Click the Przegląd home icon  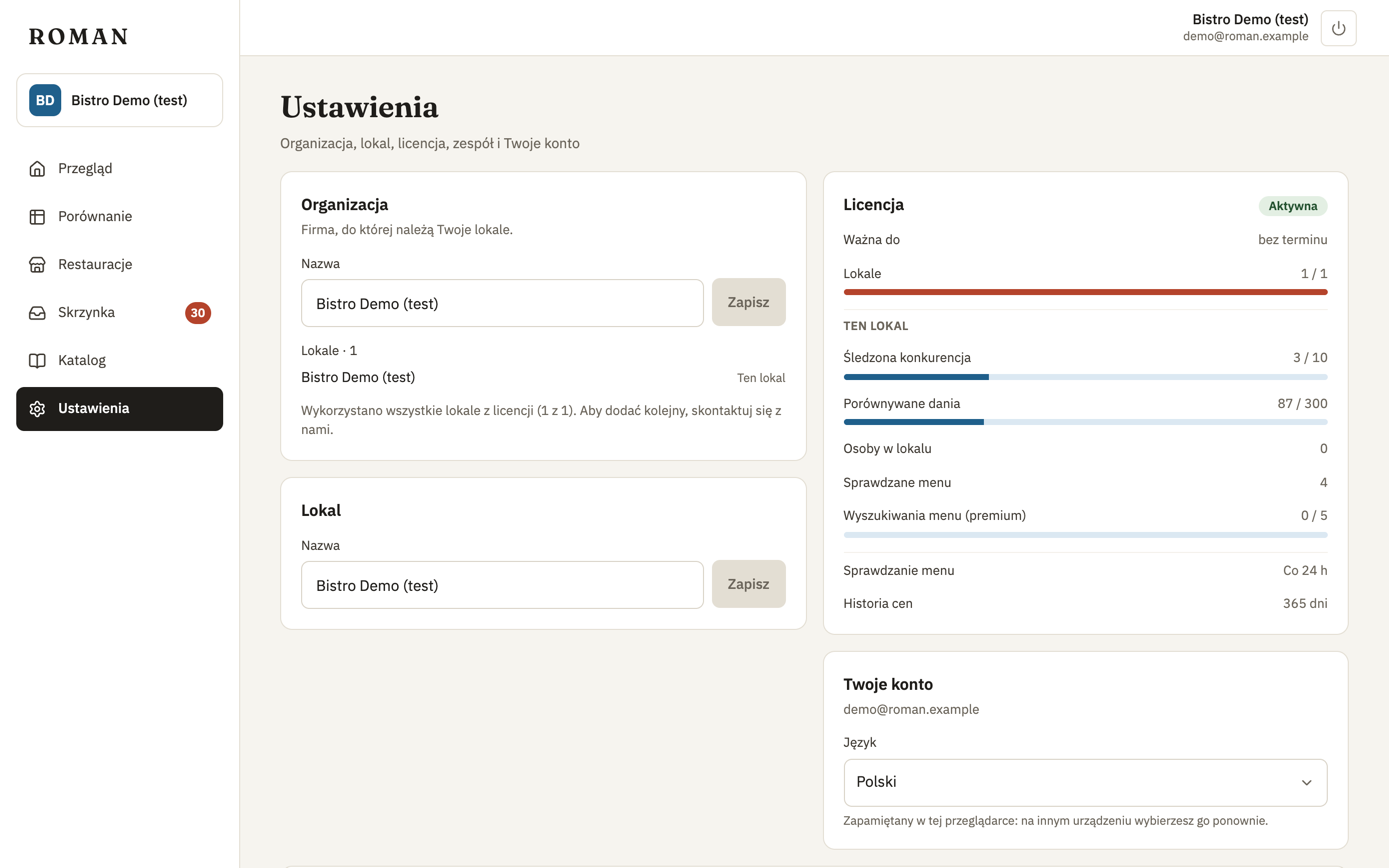pos(37,168)
